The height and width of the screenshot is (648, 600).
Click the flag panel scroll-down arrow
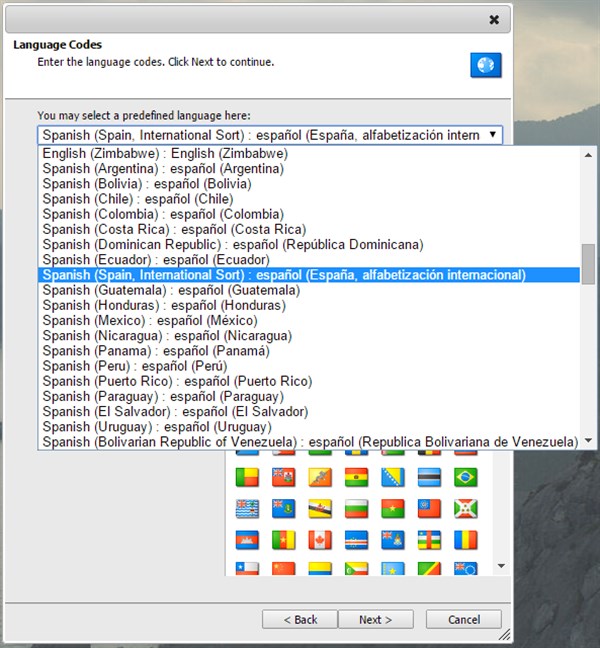tap(501, 566)
